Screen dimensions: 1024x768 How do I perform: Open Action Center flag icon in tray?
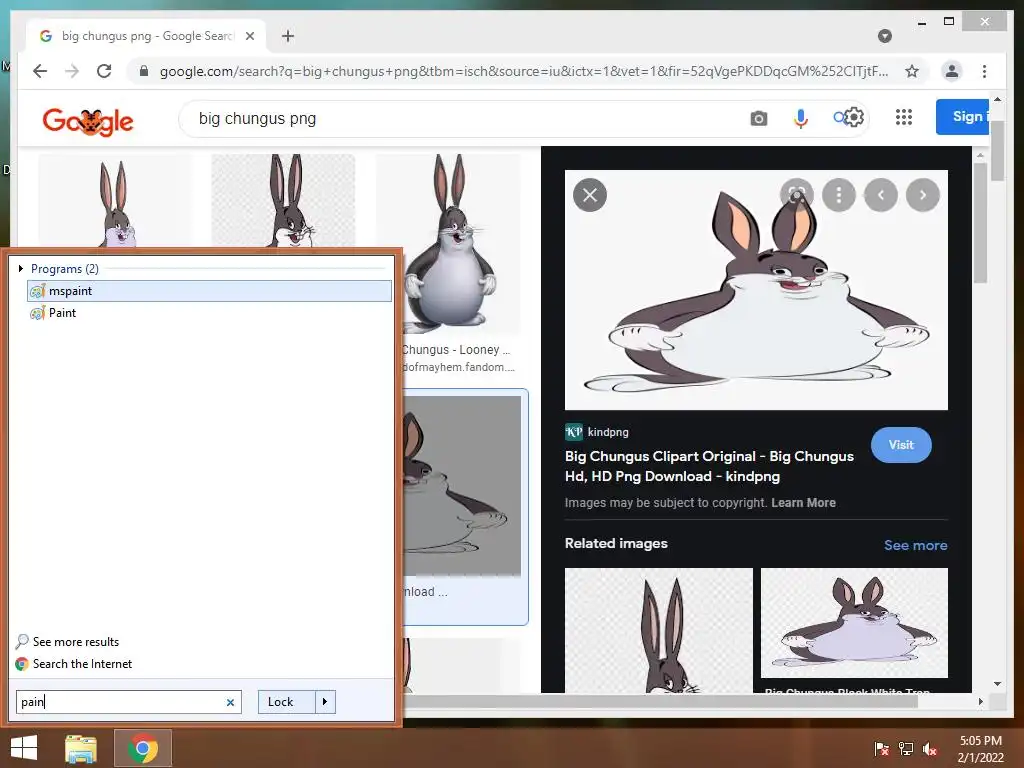click(882, 749)
